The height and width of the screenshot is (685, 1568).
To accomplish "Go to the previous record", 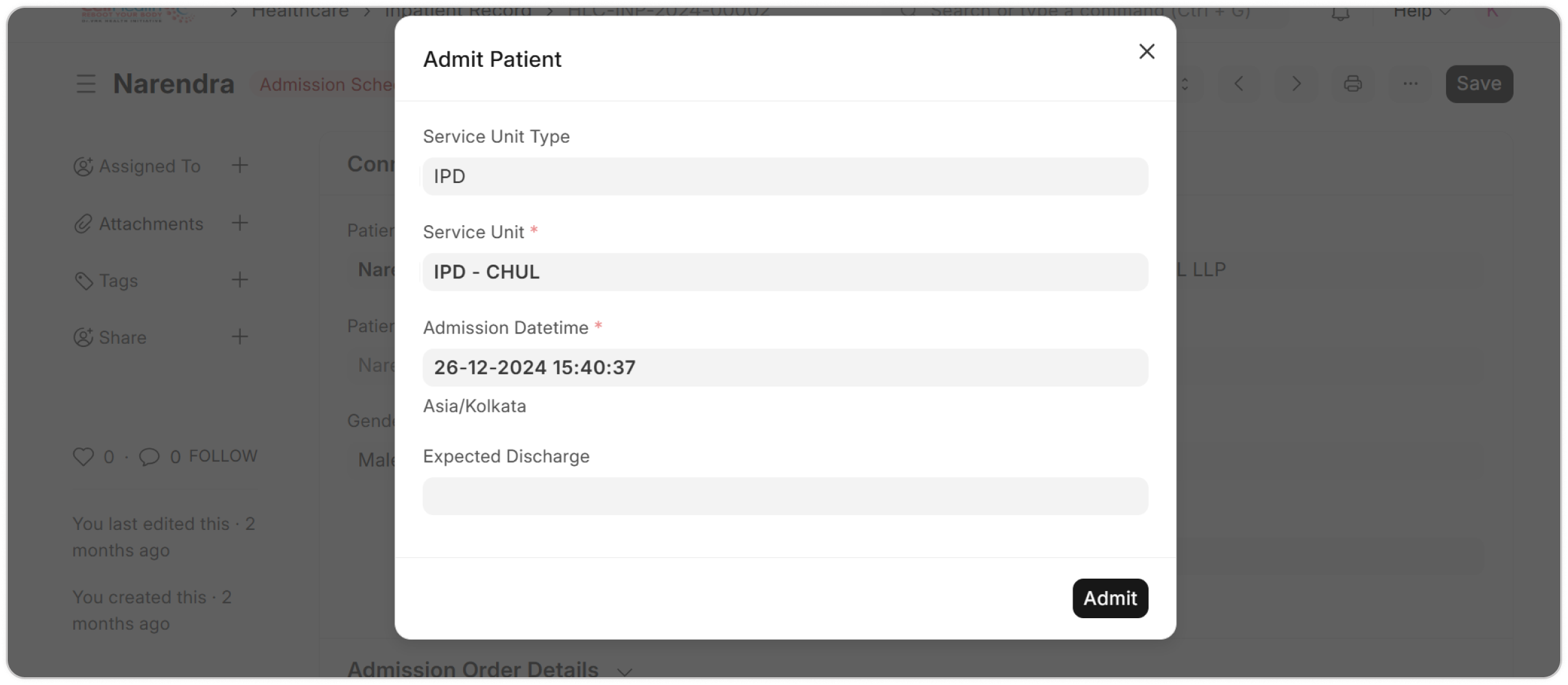I will 1239,84.
